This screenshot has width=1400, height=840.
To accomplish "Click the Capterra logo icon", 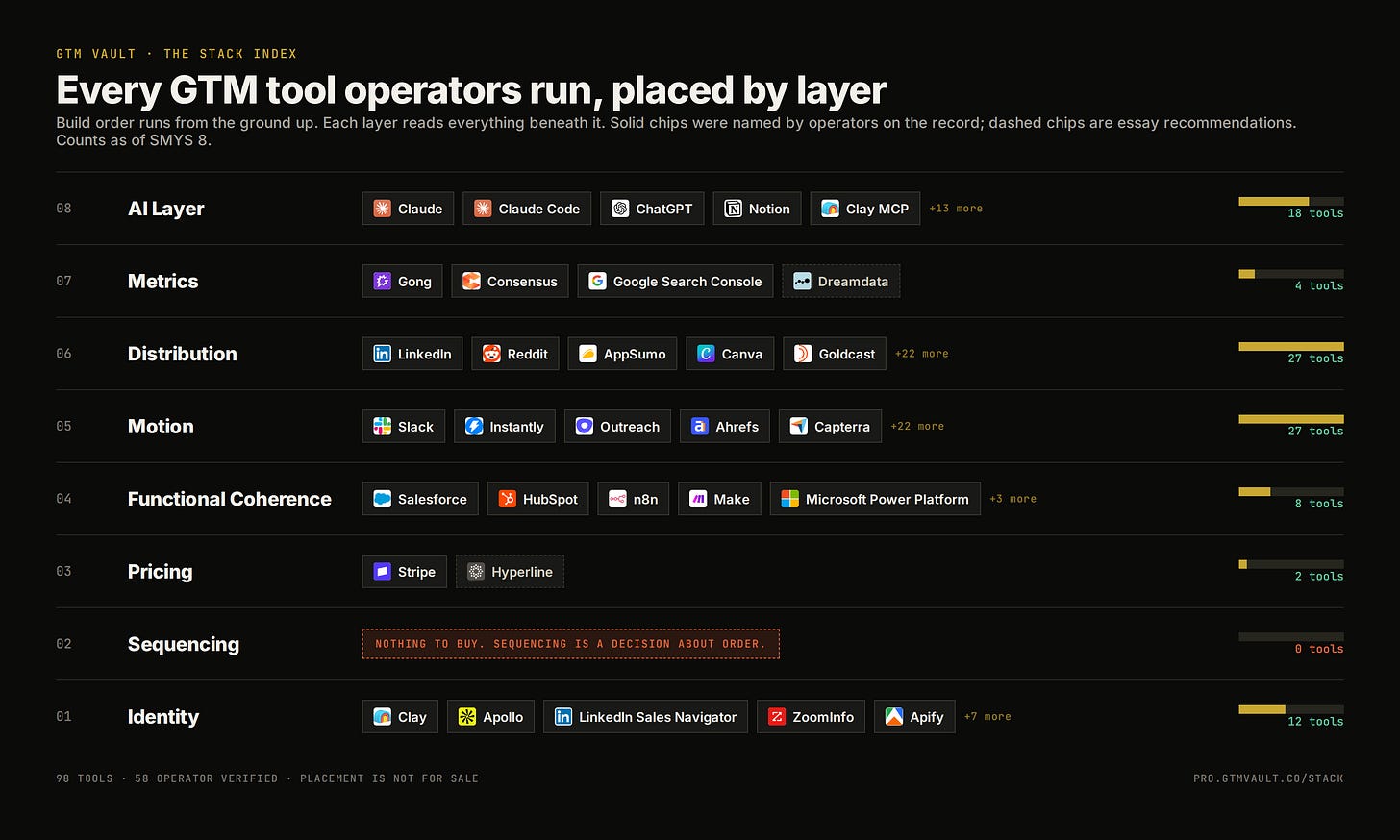I will click(x=798, y=426).
